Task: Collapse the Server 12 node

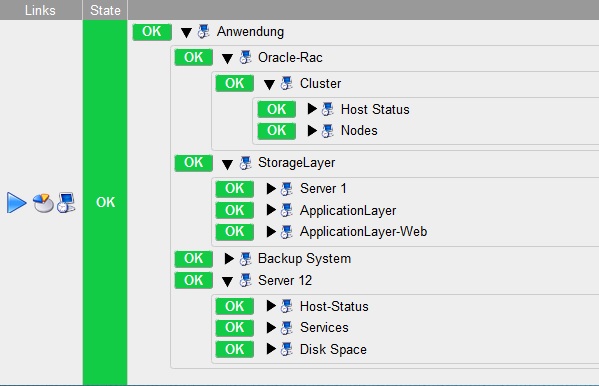Action: click(227, 282)
